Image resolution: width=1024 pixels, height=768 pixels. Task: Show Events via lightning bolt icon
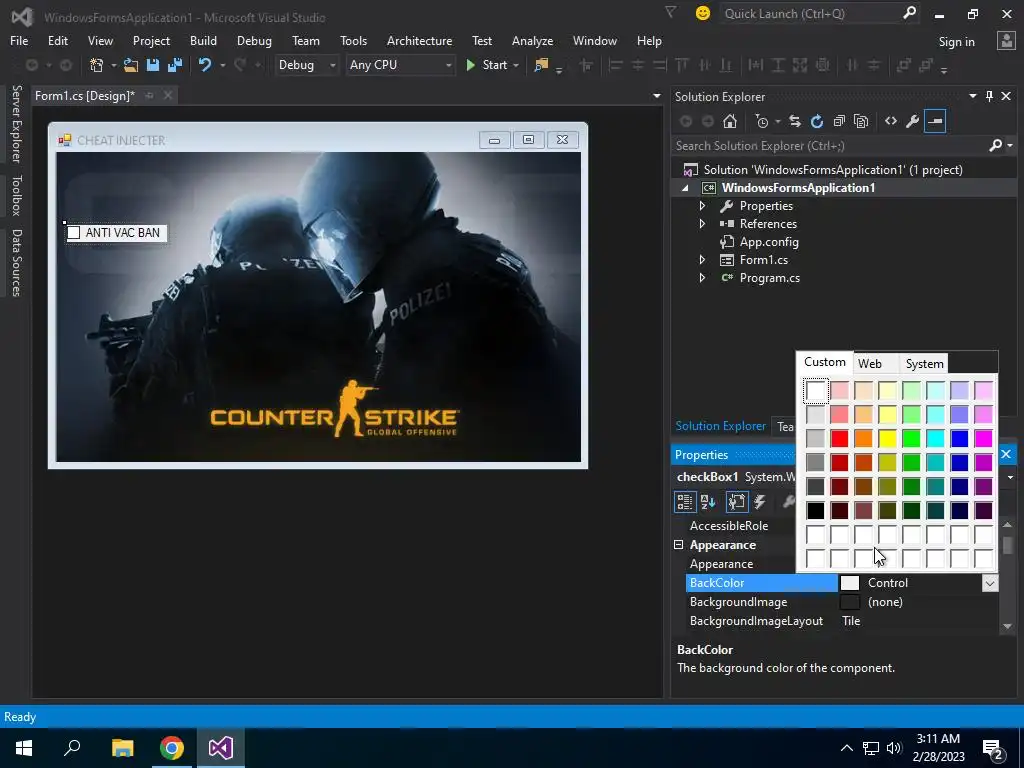pyautogui.click(x=760, y=502)
